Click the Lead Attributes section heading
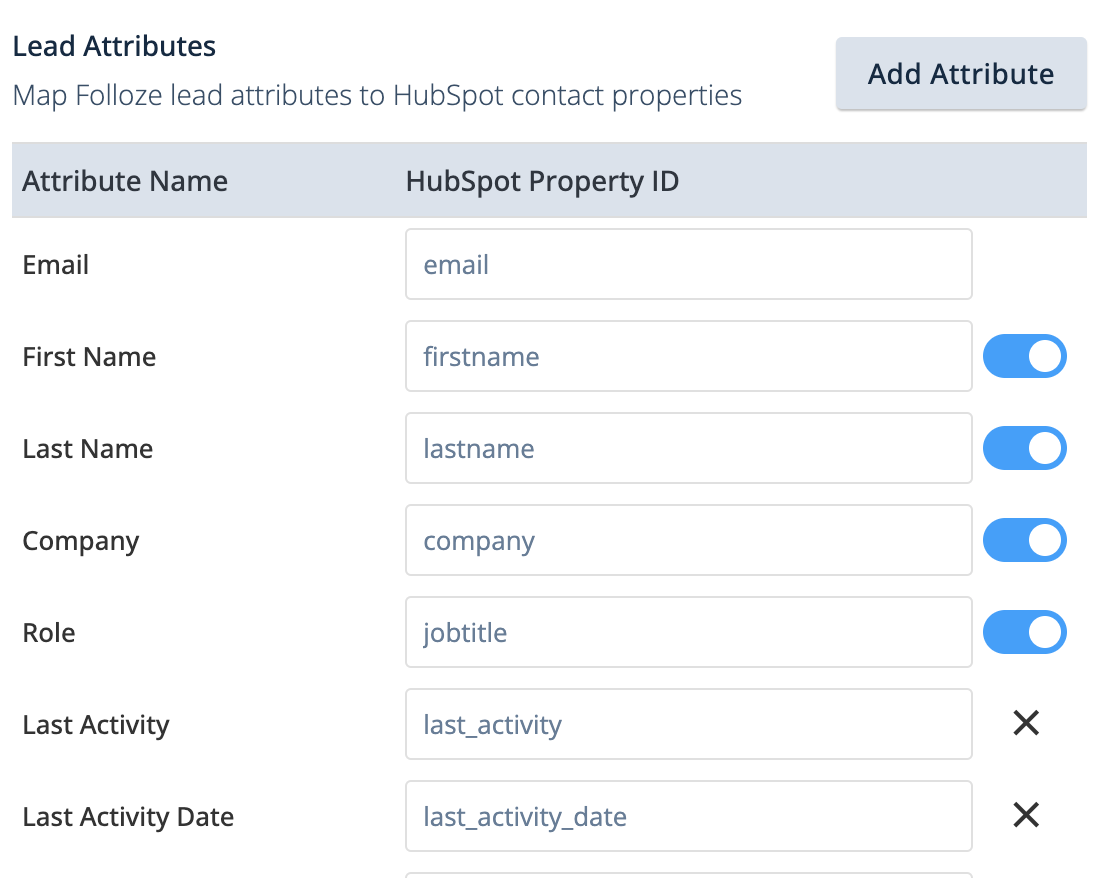Viewport: 1114px width, 878px height. click(x=114, y=46)
